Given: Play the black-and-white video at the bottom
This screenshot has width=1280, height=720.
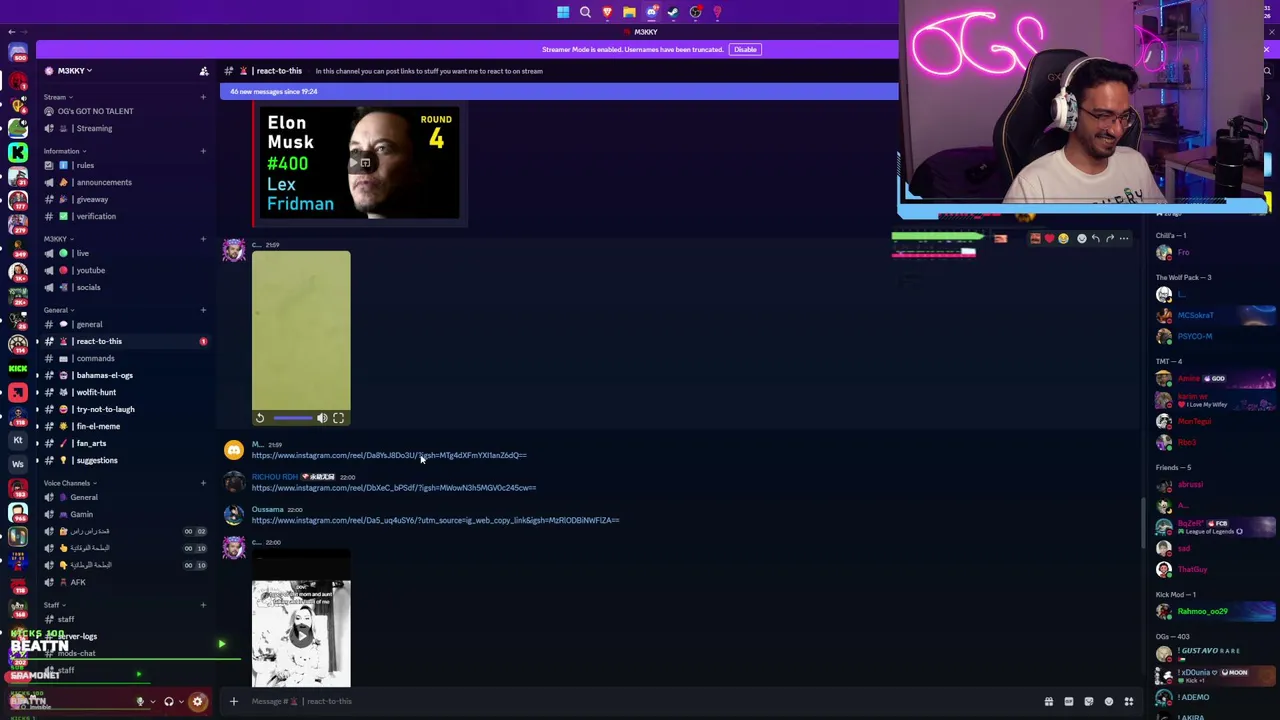Looking at the screenshot, I should tap(301, 634).
